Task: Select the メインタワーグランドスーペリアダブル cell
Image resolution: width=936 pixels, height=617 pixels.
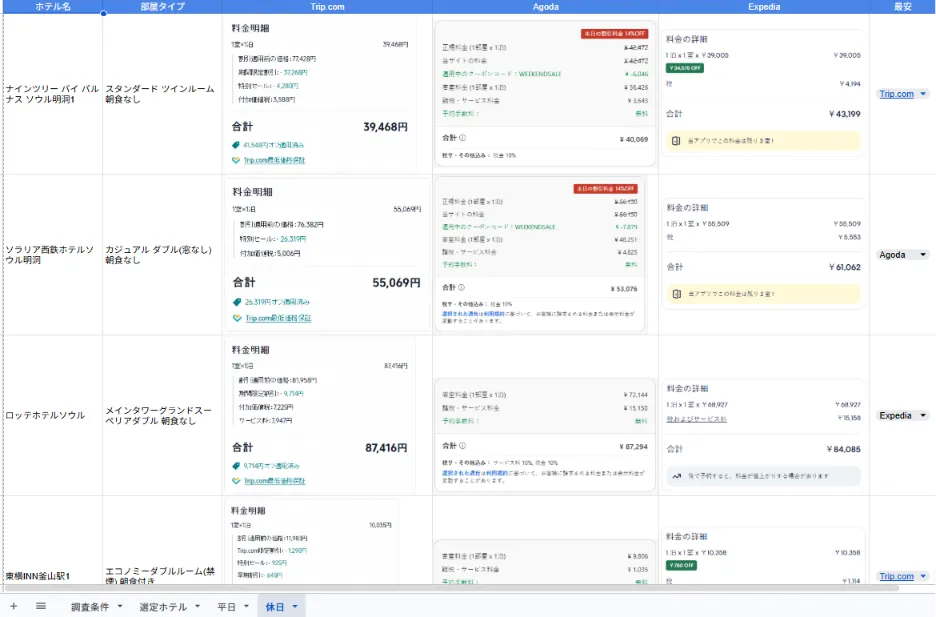Action: coord(162,415)
